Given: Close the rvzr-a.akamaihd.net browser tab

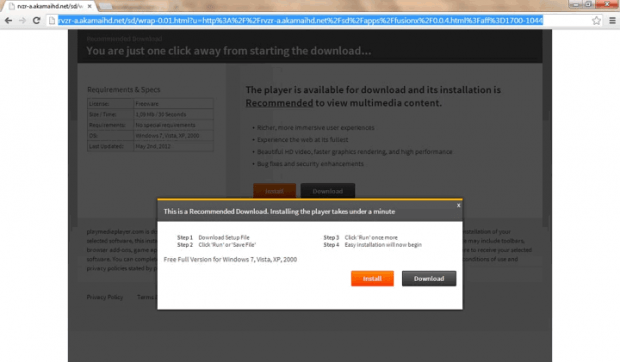Looking at the screenshot, I should click(89, 6).
